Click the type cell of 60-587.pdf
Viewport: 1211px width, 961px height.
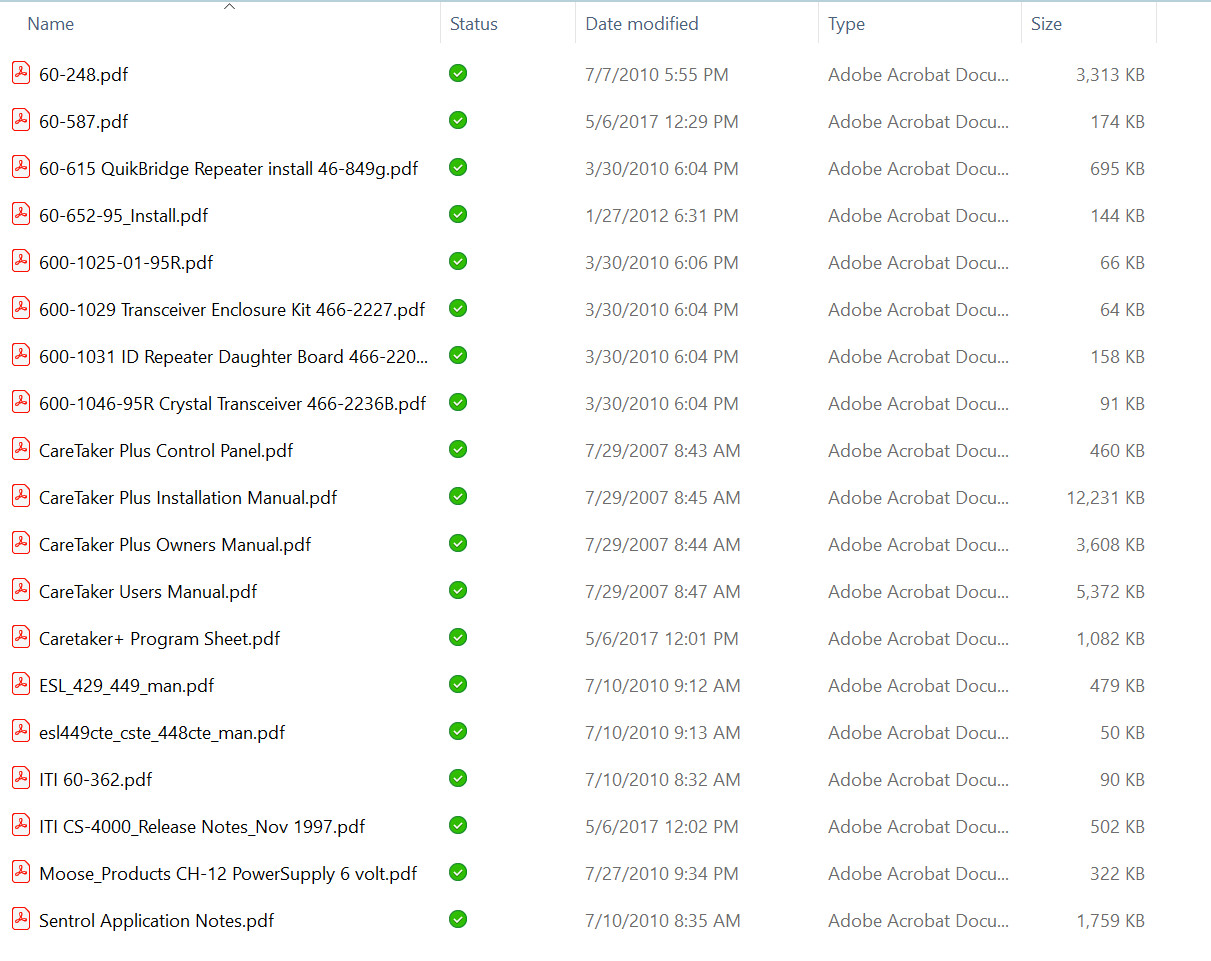click(918, 122)
